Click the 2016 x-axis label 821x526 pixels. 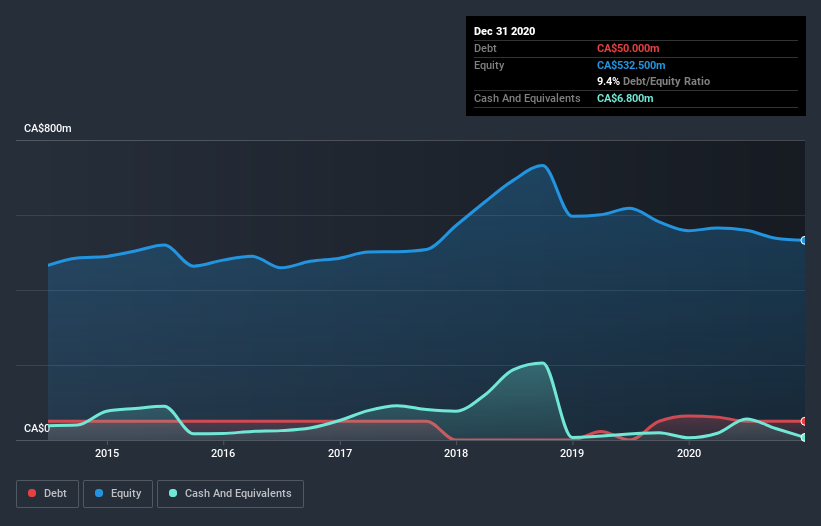[223, 453]
